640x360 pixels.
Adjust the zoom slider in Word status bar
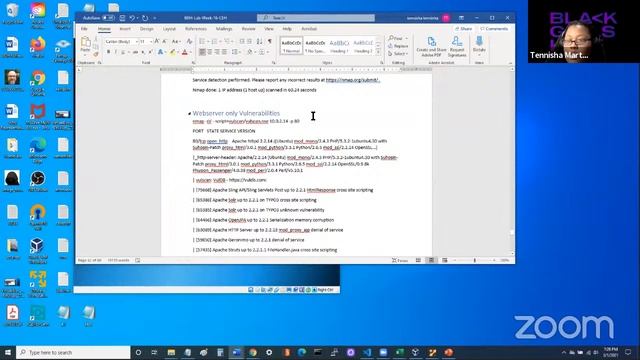coord(475,260)
